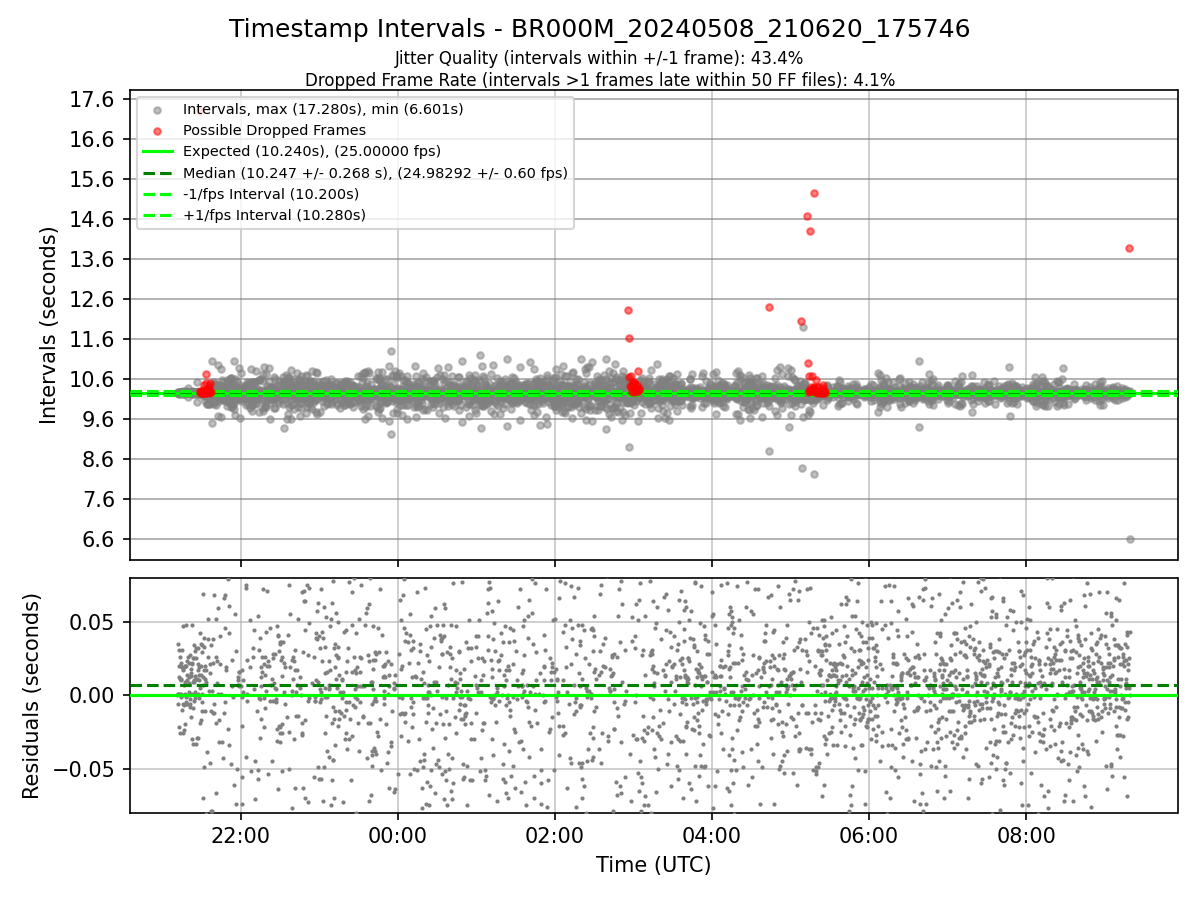Image resolution: width=1200 pixels, height=900 pixels.
Task: Click legend entry starting with 'Median (10.247'
Action: [375, 173]
